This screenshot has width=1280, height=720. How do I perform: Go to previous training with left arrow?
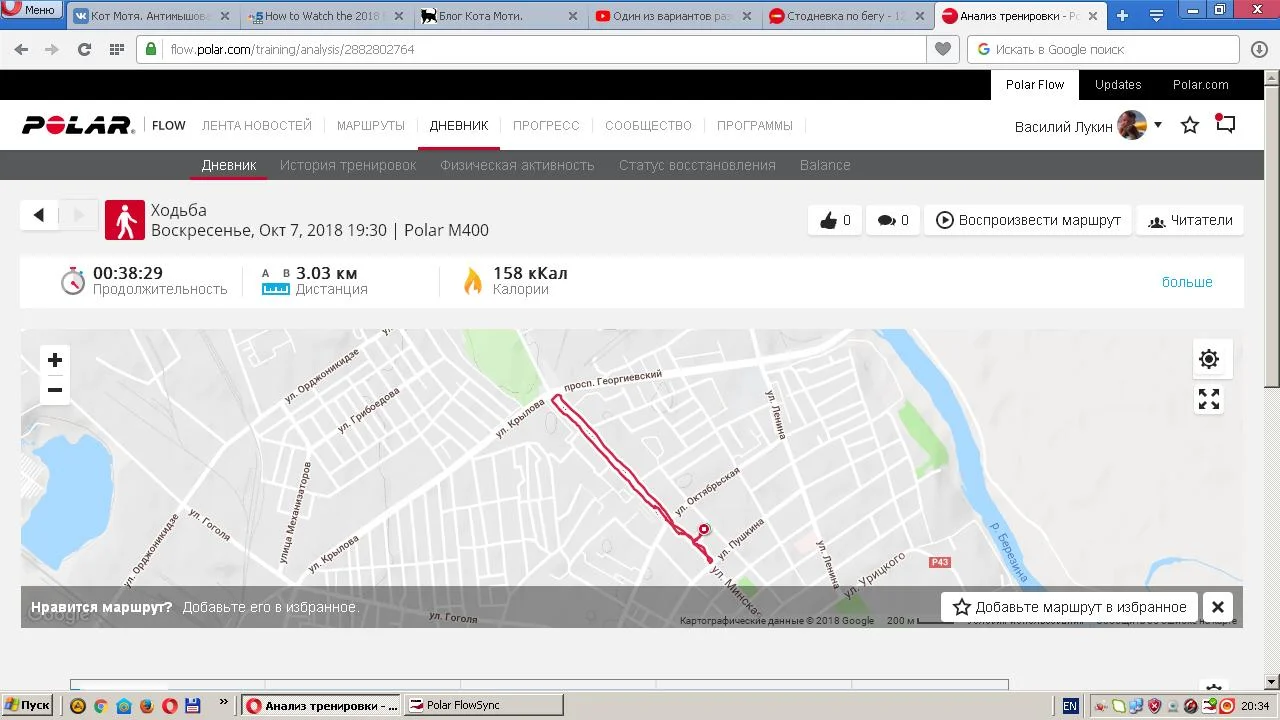tap(39, 215)
